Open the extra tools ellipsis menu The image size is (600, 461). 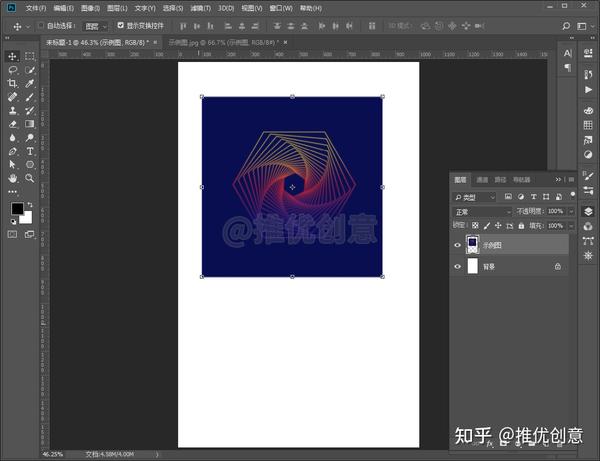[x=12, y=192]
